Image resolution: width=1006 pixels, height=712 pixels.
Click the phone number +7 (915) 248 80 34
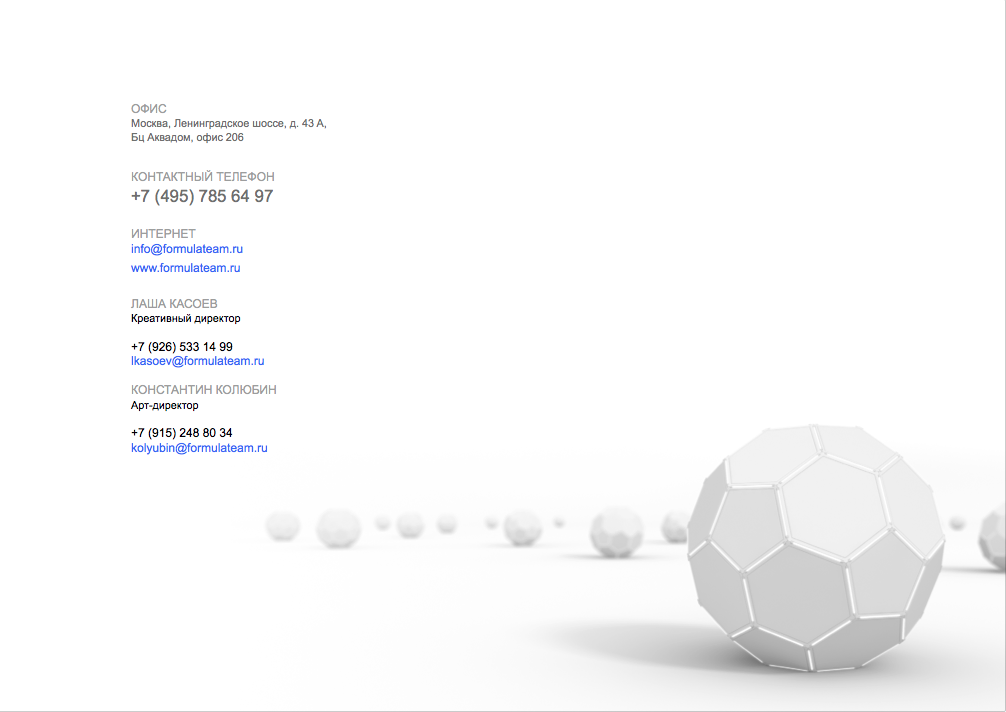click(182, 433)
